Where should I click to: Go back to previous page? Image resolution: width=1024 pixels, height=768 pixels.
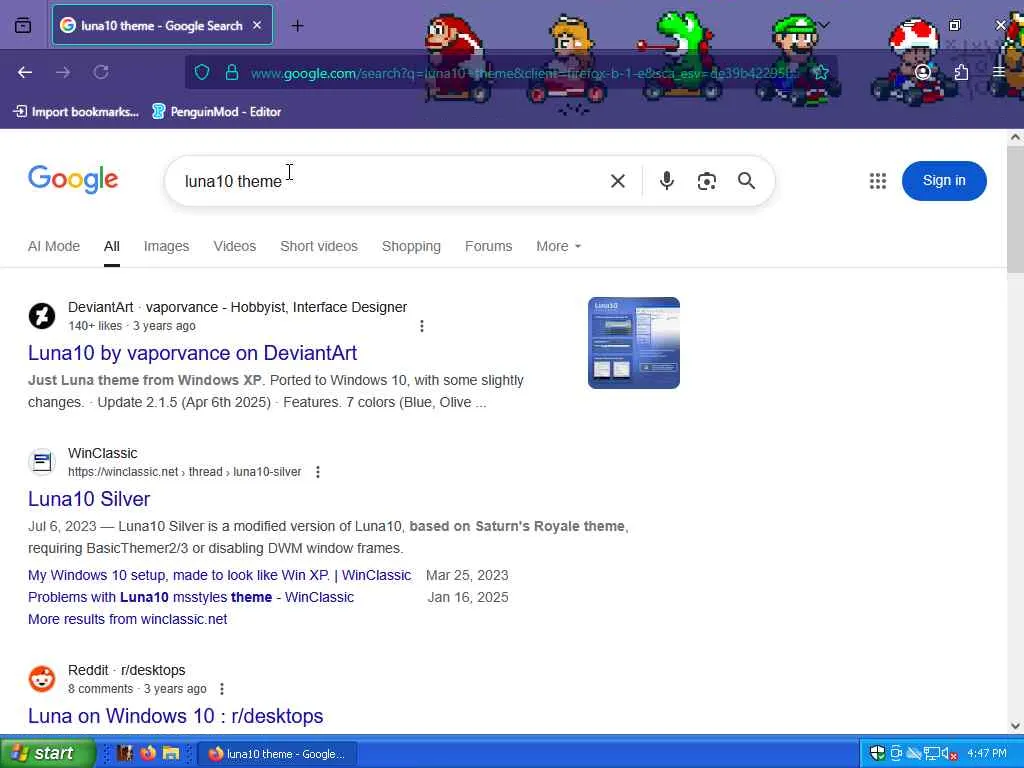click(25, 72)
